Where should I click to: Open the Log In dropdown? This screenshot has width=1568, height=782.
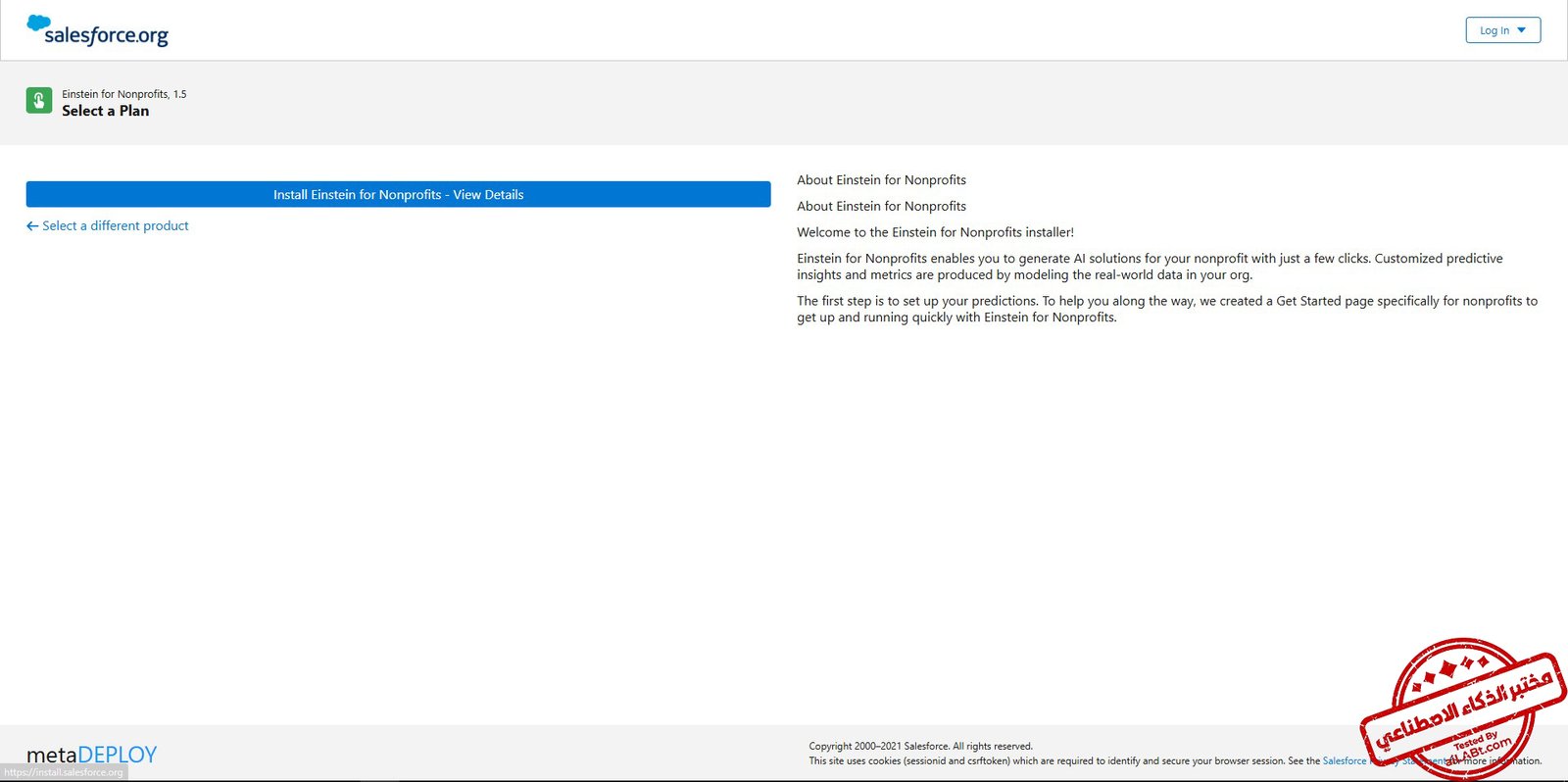pos(1502,30)
